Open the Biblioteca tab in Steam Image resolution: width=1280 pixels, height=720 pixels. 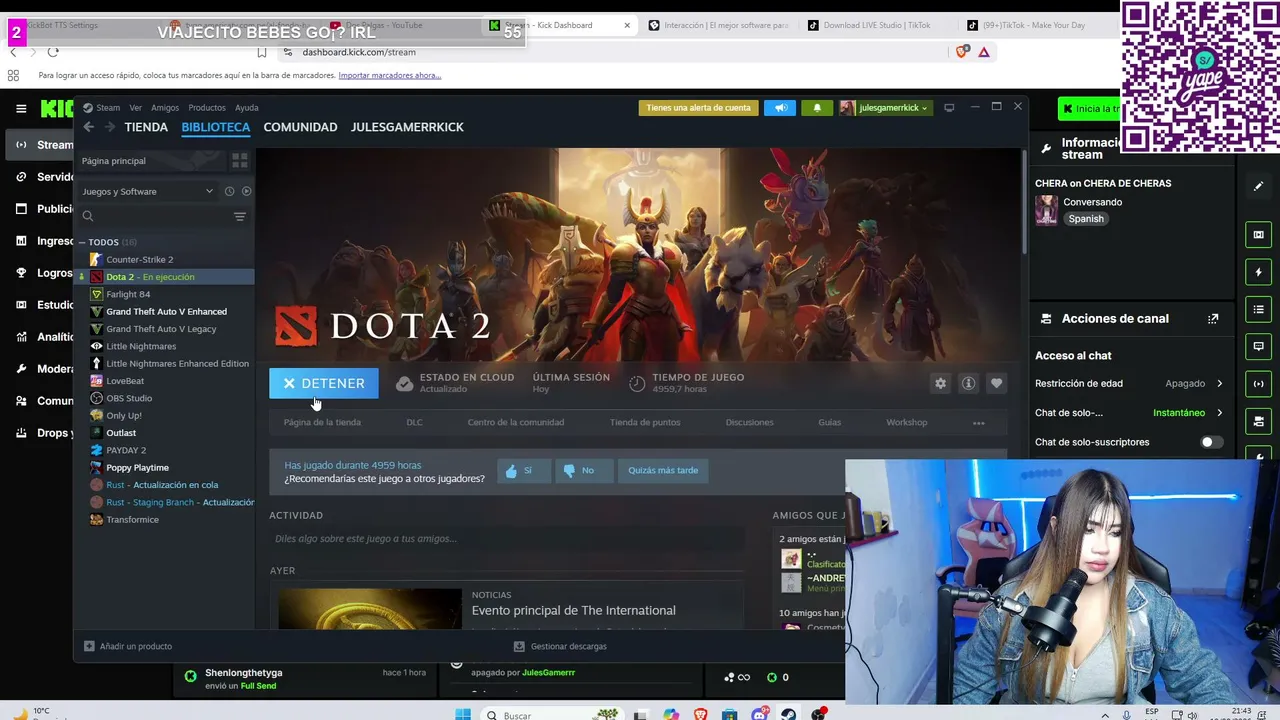216,127
